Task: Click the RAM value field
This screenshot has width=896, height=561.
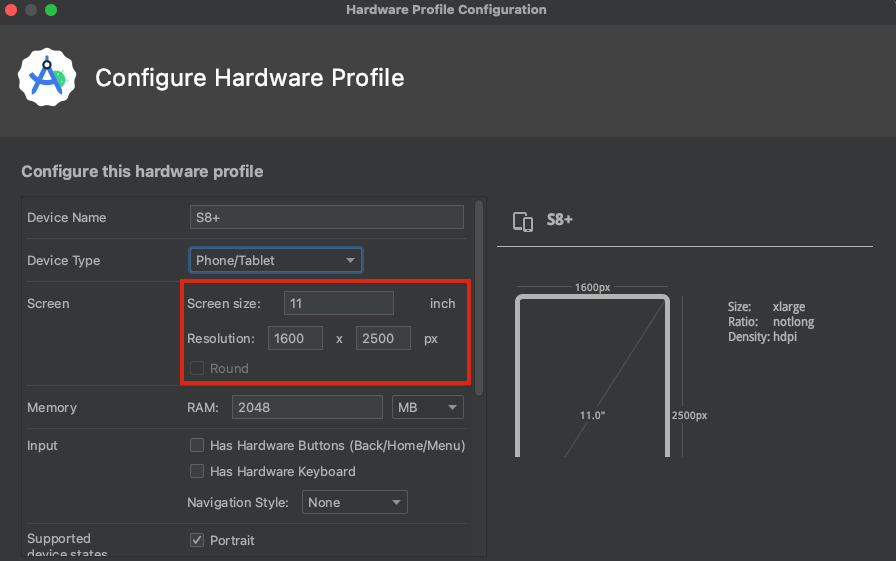Action: click(307, 407)
